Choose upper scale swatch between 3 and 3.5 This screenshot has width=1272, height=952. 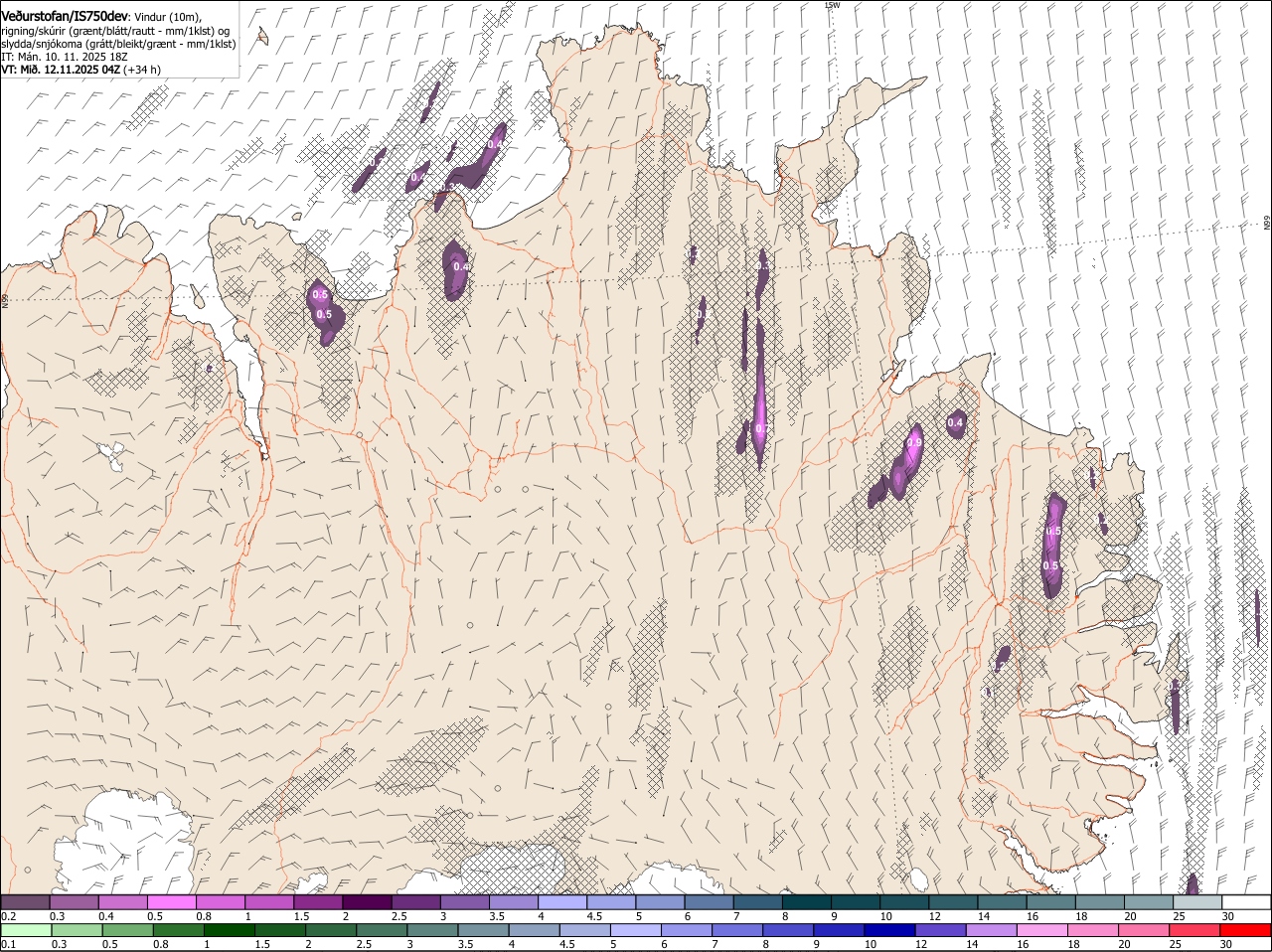(x=464, y=902)
